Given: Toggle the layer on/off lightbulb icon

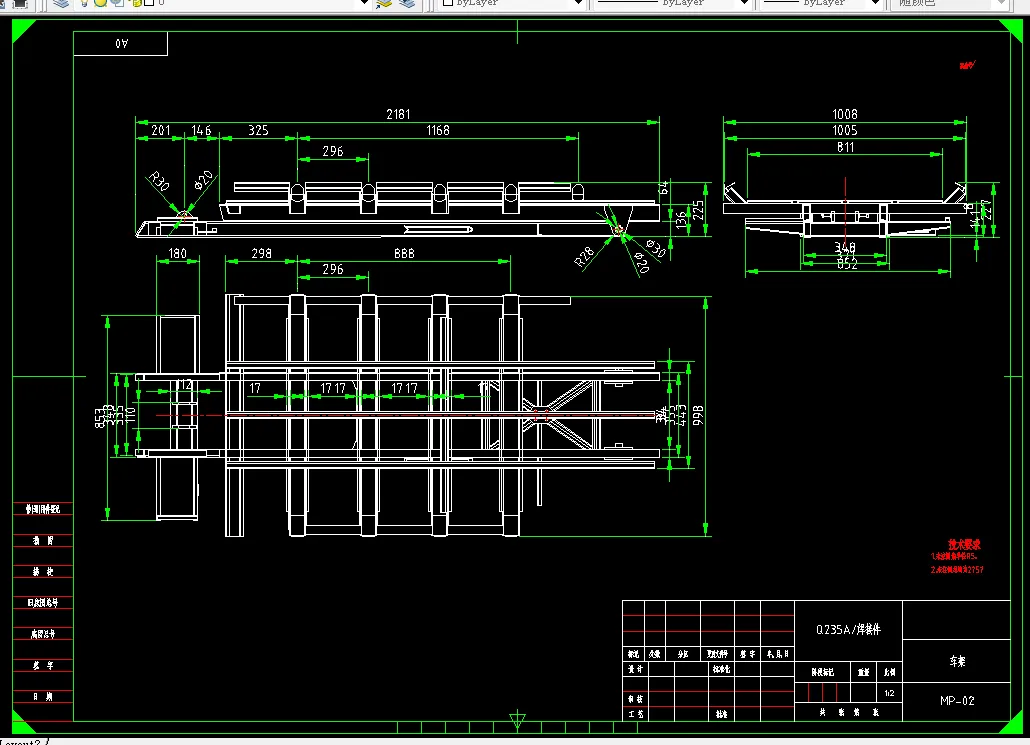Looking at the screenshot, I should click(84, 3).
